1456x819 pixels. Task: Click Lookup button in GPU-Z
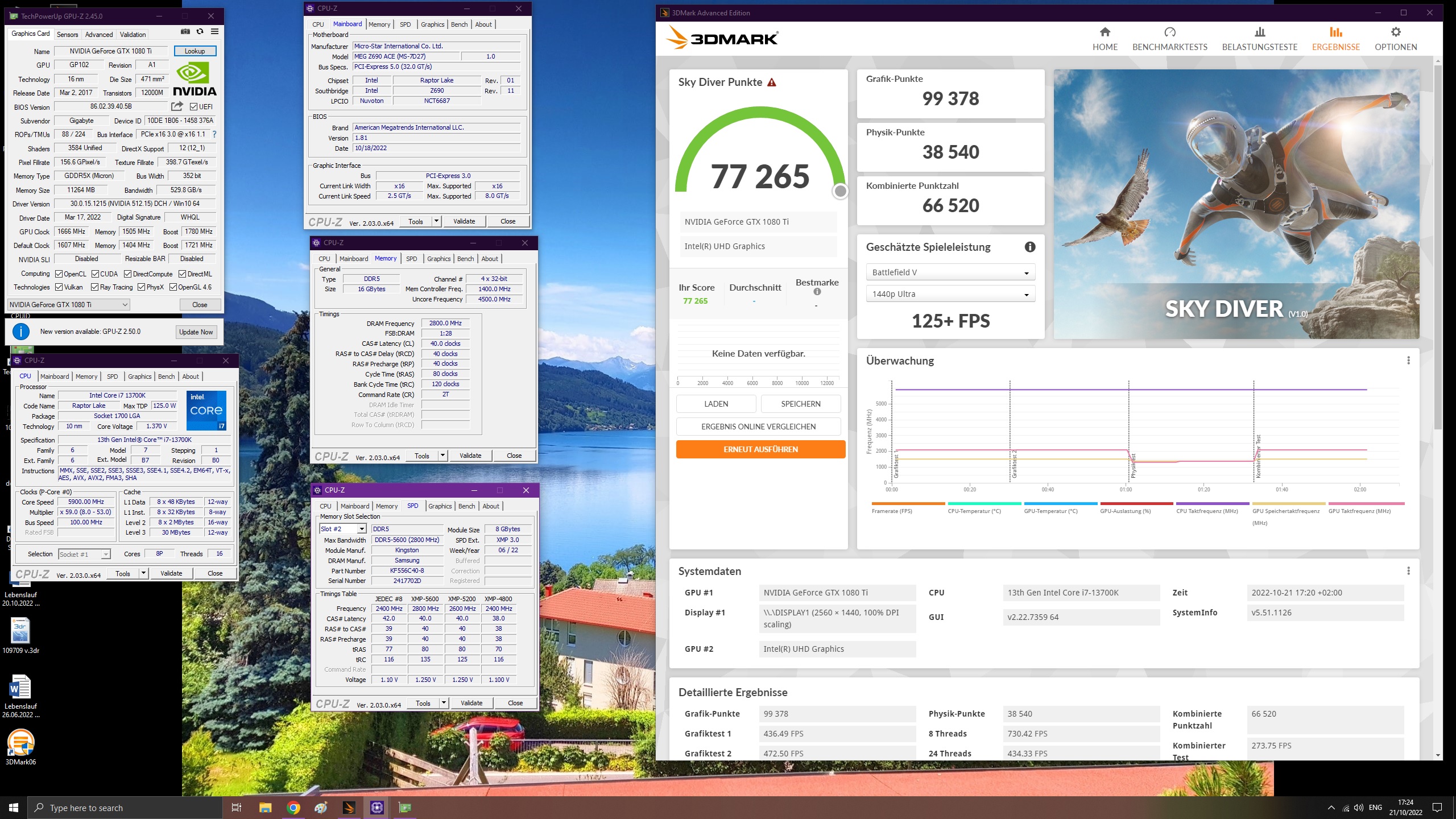[195, 51]
